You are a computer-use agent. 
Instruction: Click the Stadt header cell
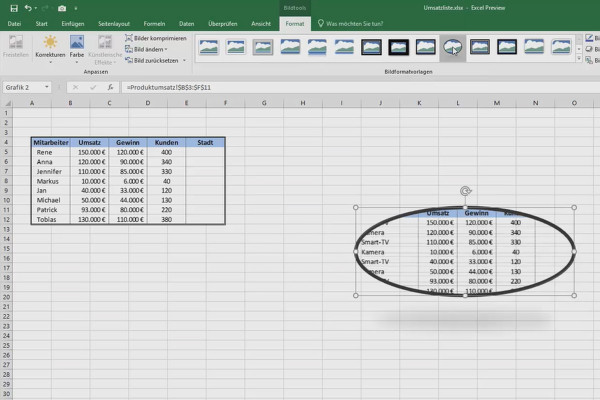pyautogui.click(x=205, y=142)
